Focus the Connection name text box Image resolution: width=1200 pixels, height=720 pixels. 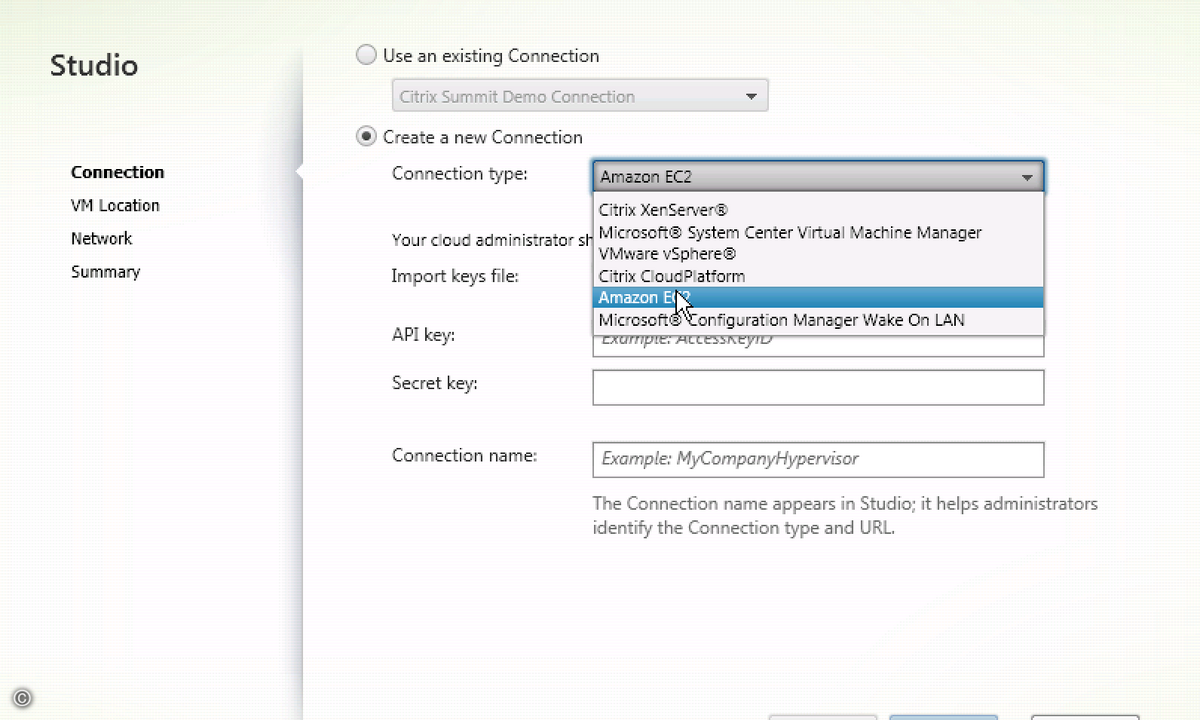(818, 460)
